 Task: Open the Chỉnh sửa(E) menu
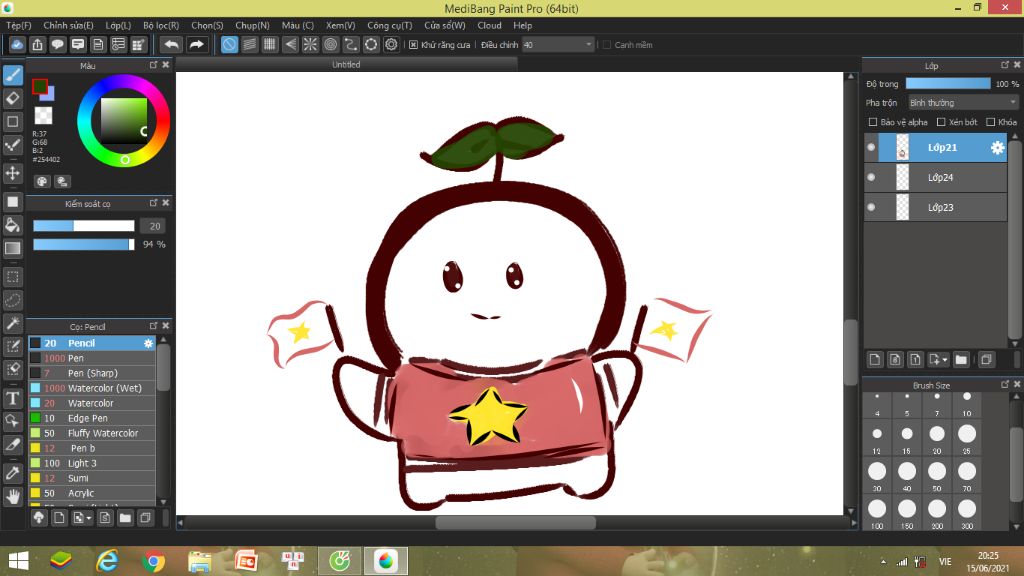click(x=69, y=25)
